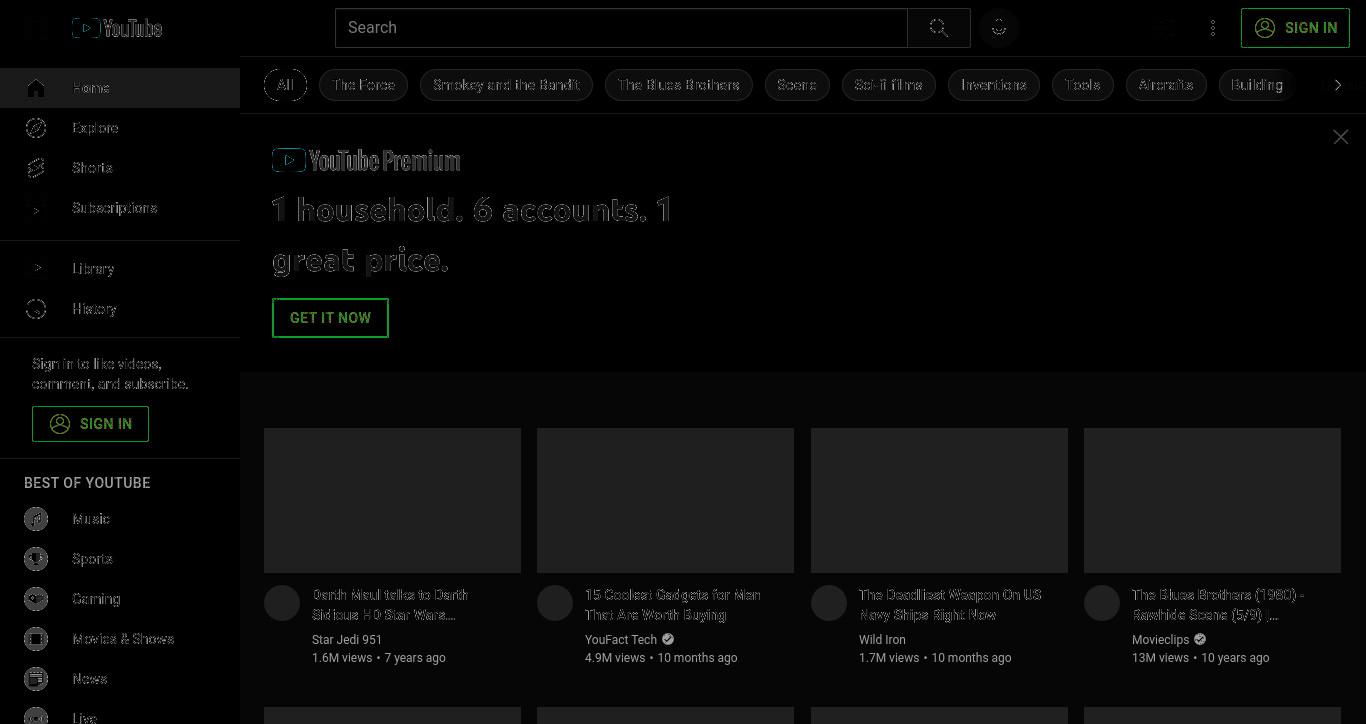Open the Home sidebar entry label
This screenshot has height=724, width=1366.
point(91,88)
